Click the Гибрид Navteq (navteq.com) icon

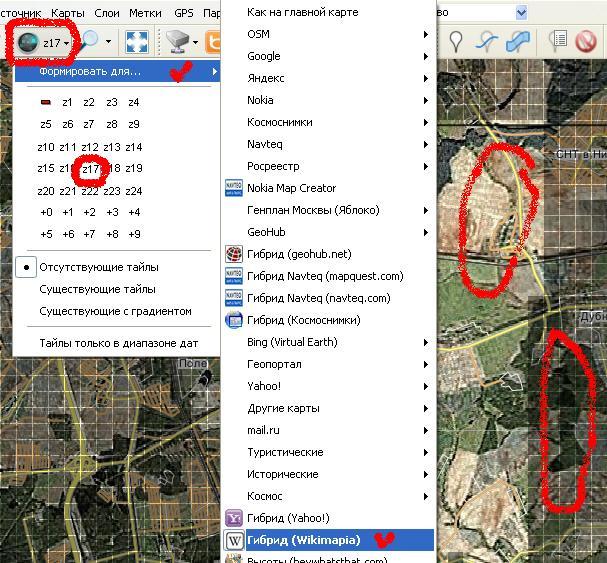[234, 298]
